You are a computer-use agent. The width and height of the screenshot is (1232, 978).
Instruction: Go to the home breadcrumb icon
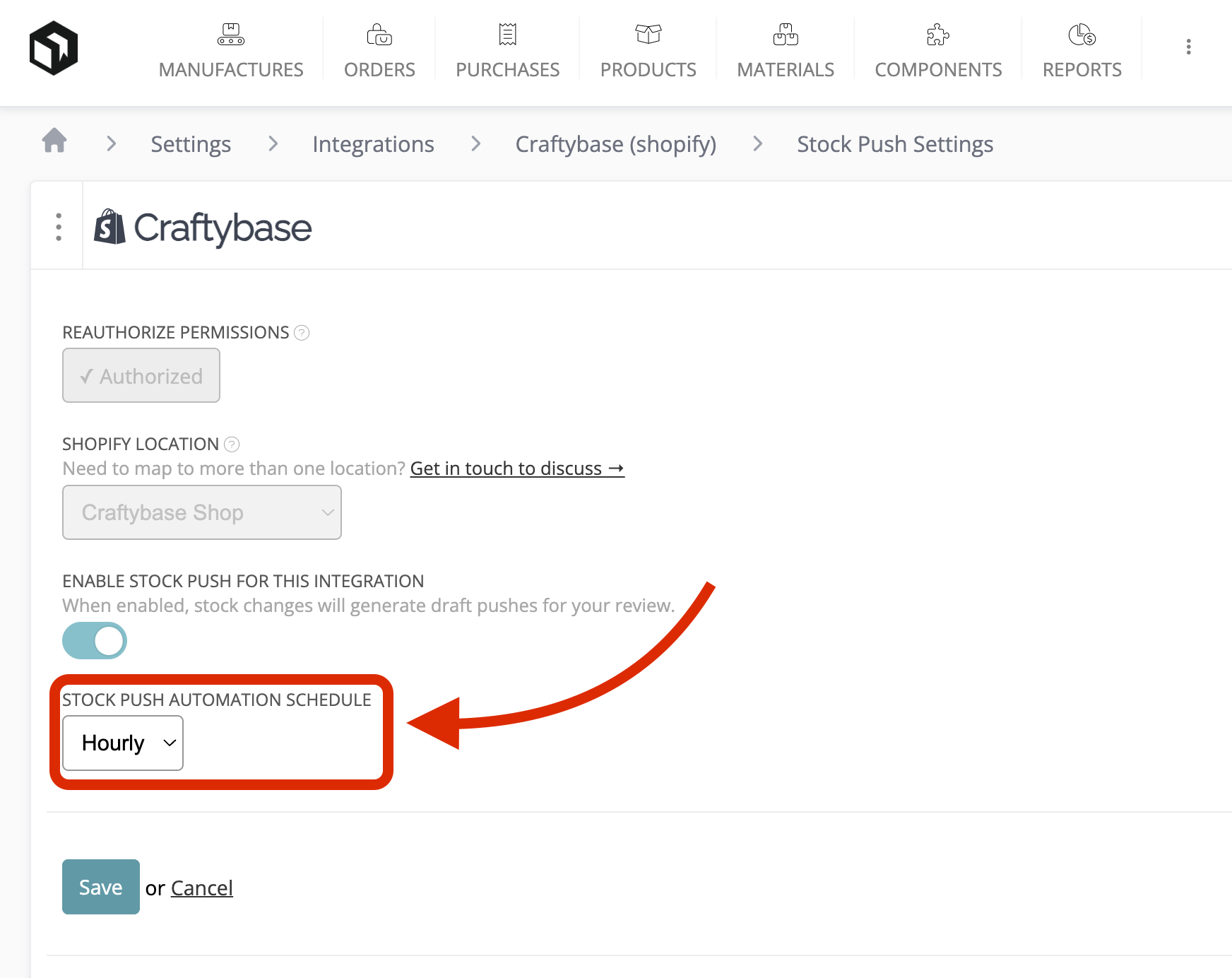point(54,141)
